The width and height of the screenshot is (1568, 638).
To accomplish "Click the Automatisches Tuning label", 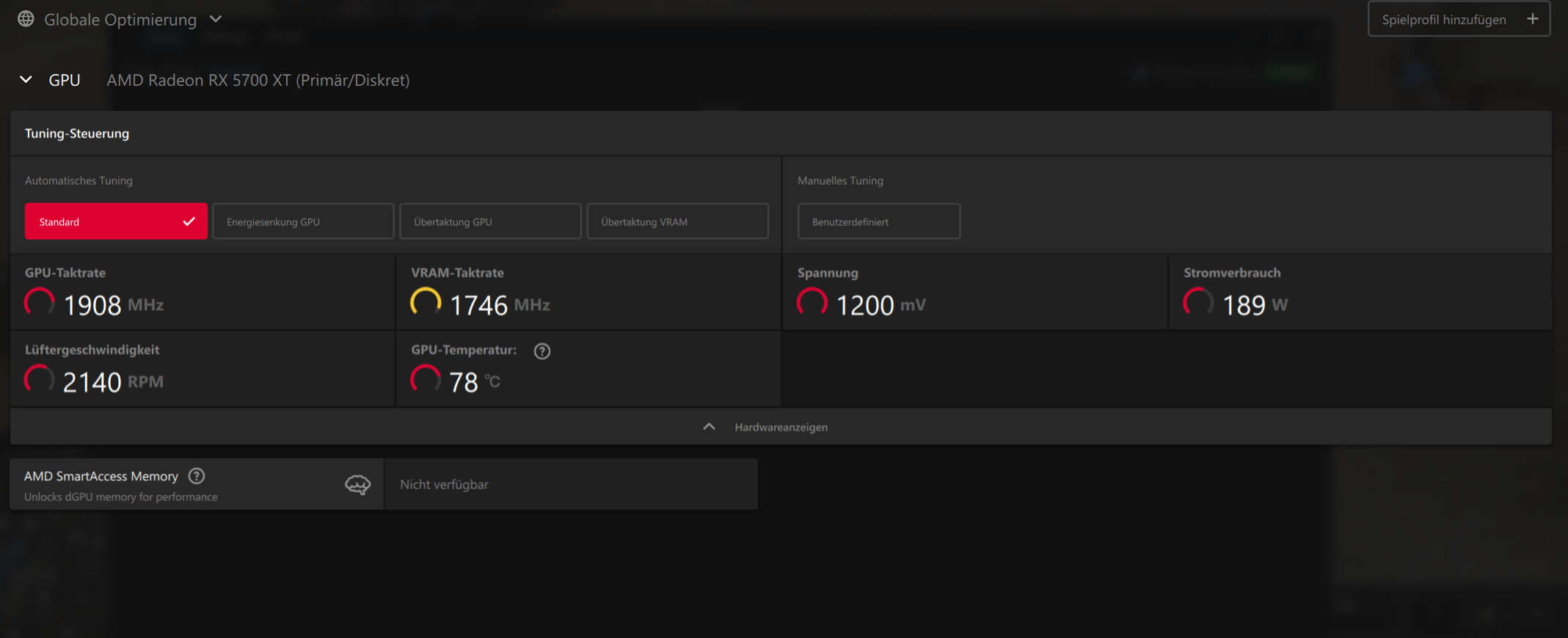I will 79,180.
